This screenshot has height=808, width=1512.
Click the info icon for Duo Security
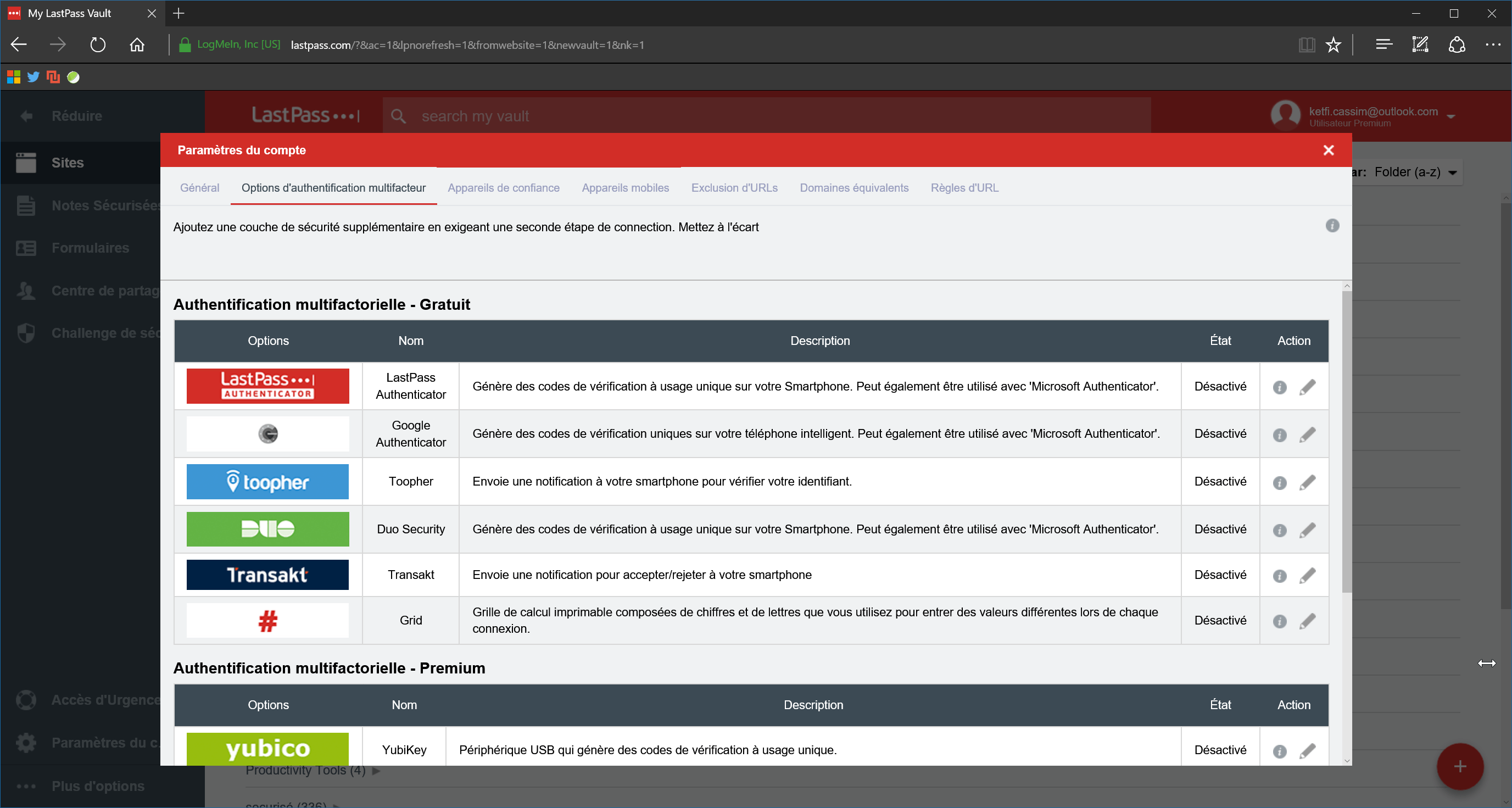[x=1280, y=530]
